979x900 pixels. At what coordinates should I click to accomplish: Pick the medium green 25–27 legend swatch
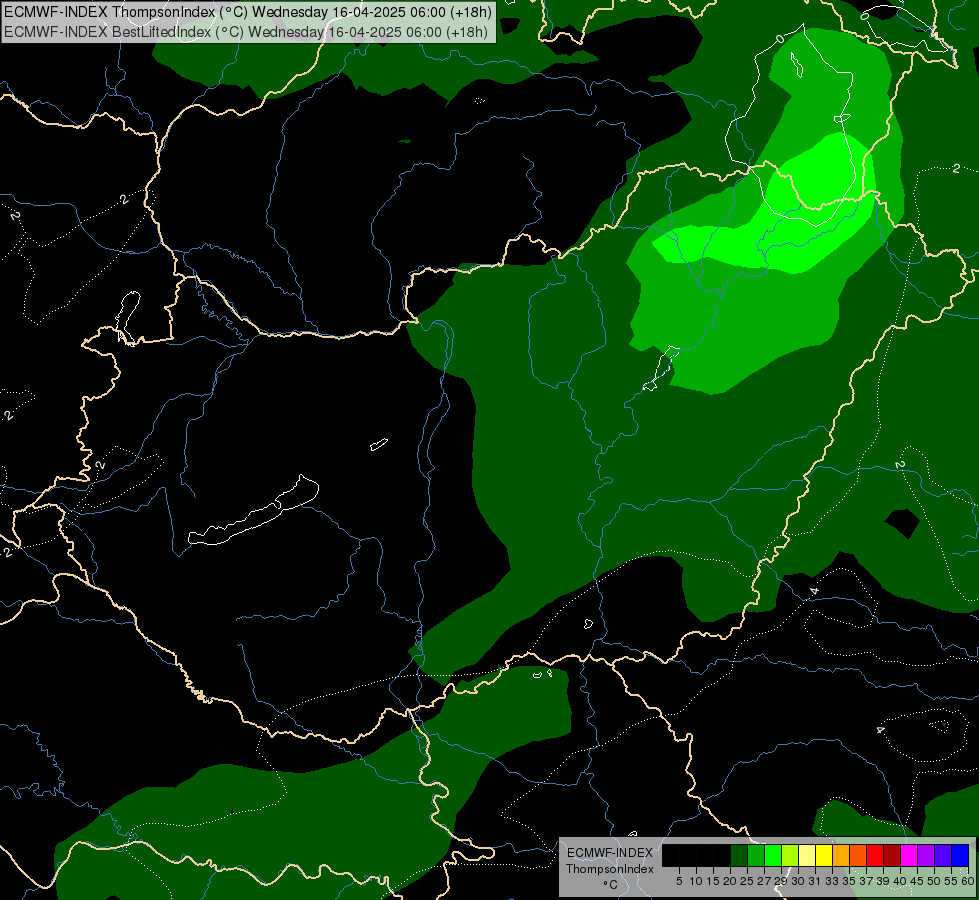click(756, 855)
